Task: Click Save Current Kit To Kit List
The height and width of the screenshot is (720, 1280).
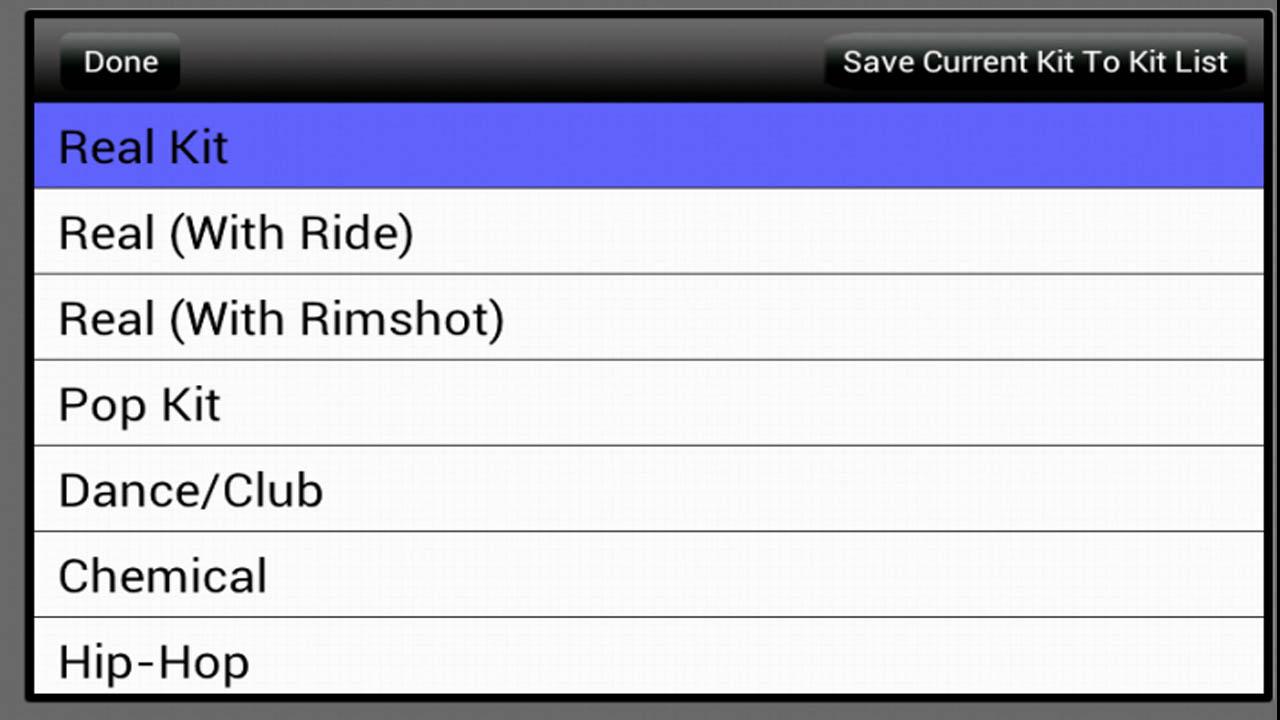Action: [x=1034, y=62]
